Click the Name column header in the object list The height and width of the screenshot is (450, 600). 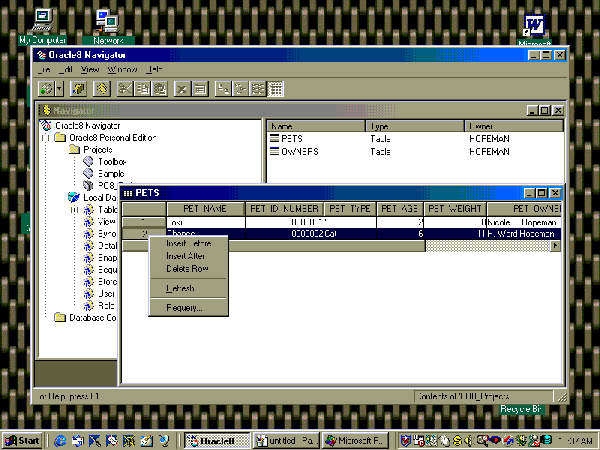click(x=316, y=126)
